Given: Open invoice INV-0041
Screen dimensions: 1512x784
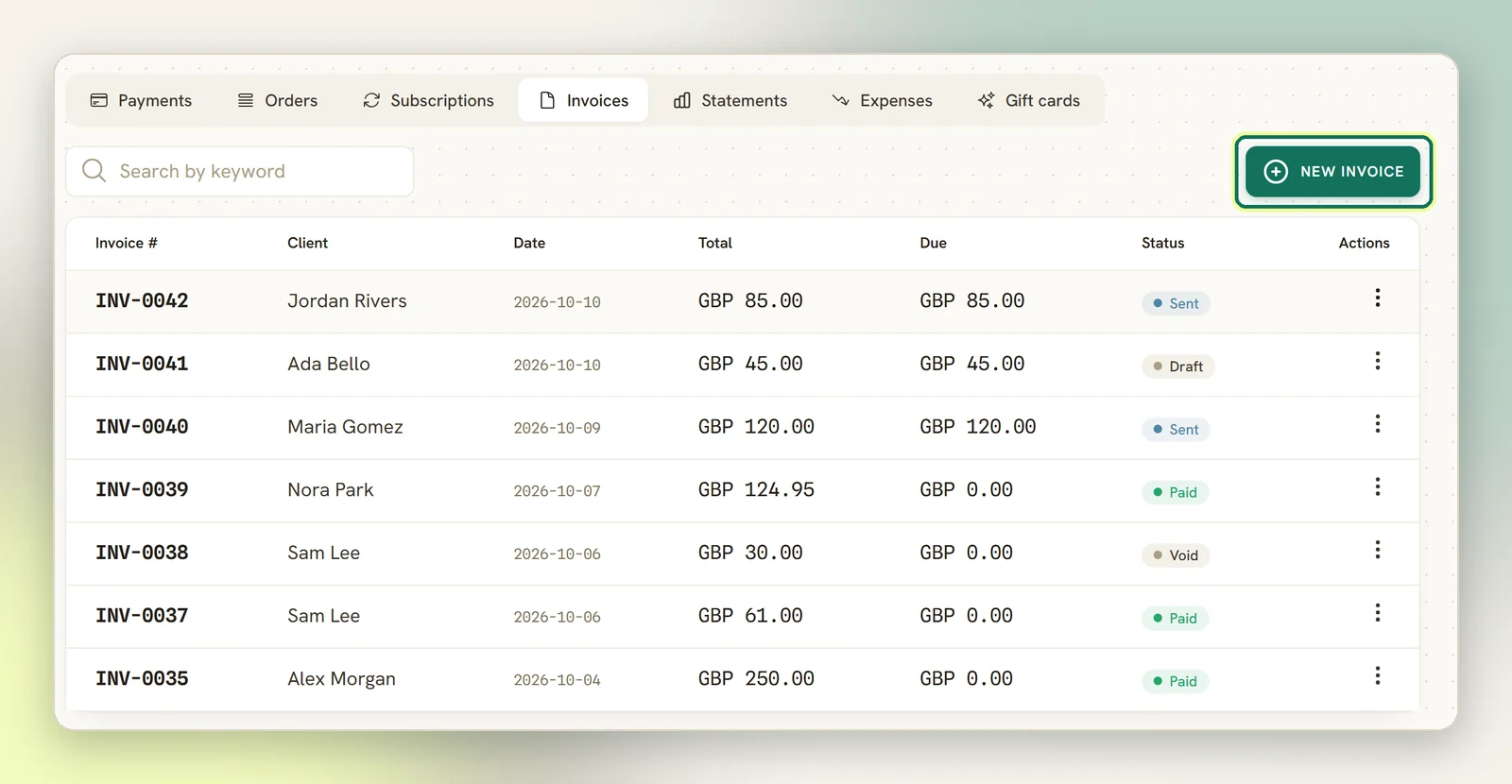Looking at the screenshot, I should (142, 364).
